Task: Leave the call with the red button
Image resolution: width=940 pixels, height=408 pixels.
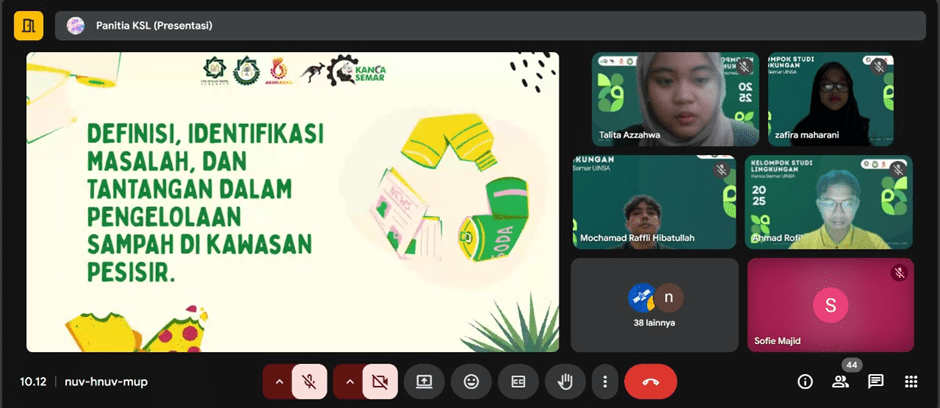Action: pyautogui.click(x=650, y=381)
